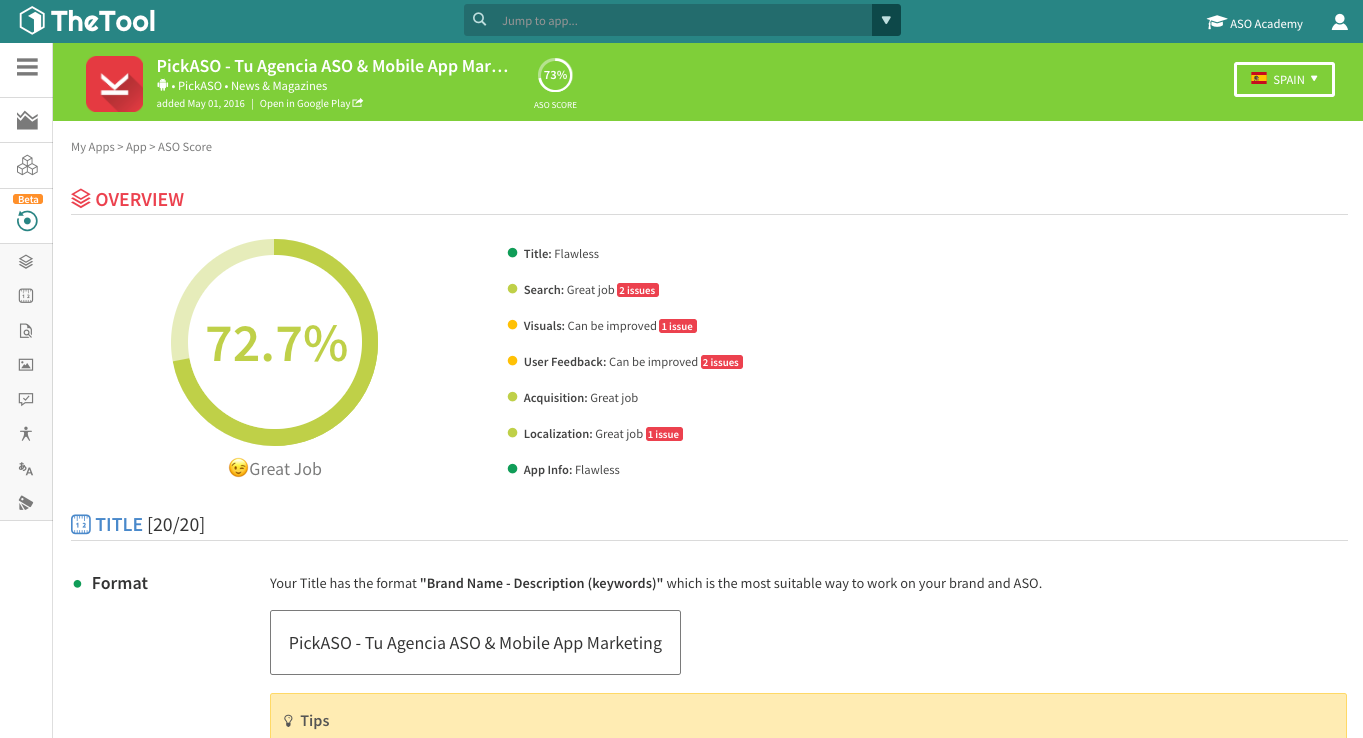
Task: Open the stacked cubes sidebar icon
Action: tap(27, 165)
